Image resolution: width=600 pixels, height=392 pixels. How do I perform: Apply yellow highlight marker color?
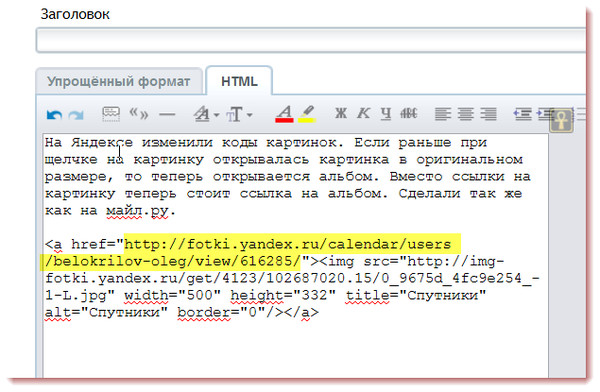[x=307, y=114]
